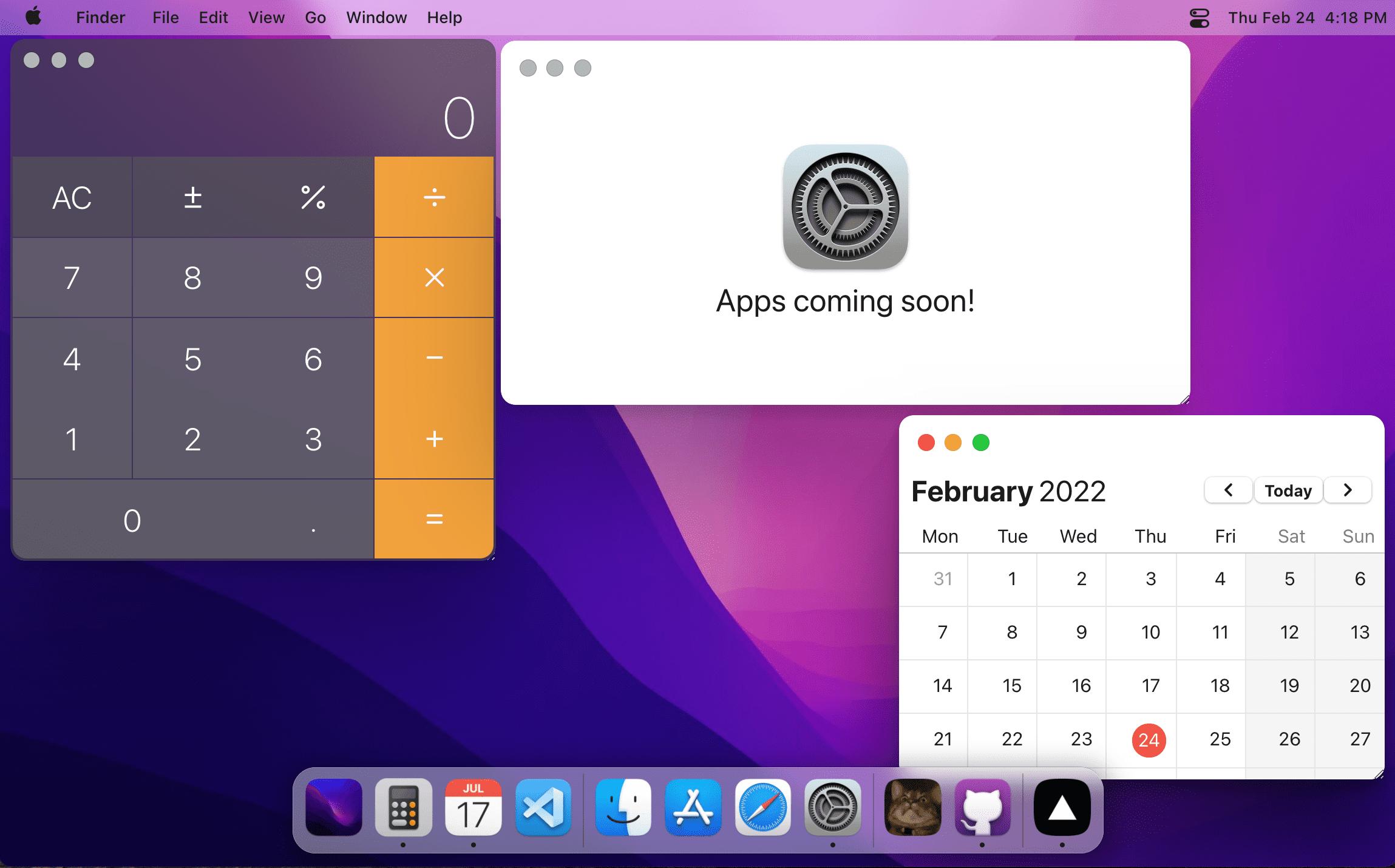Open the Window menu
The height and width of the screenshot is (868, 1395).
point(376,18)
